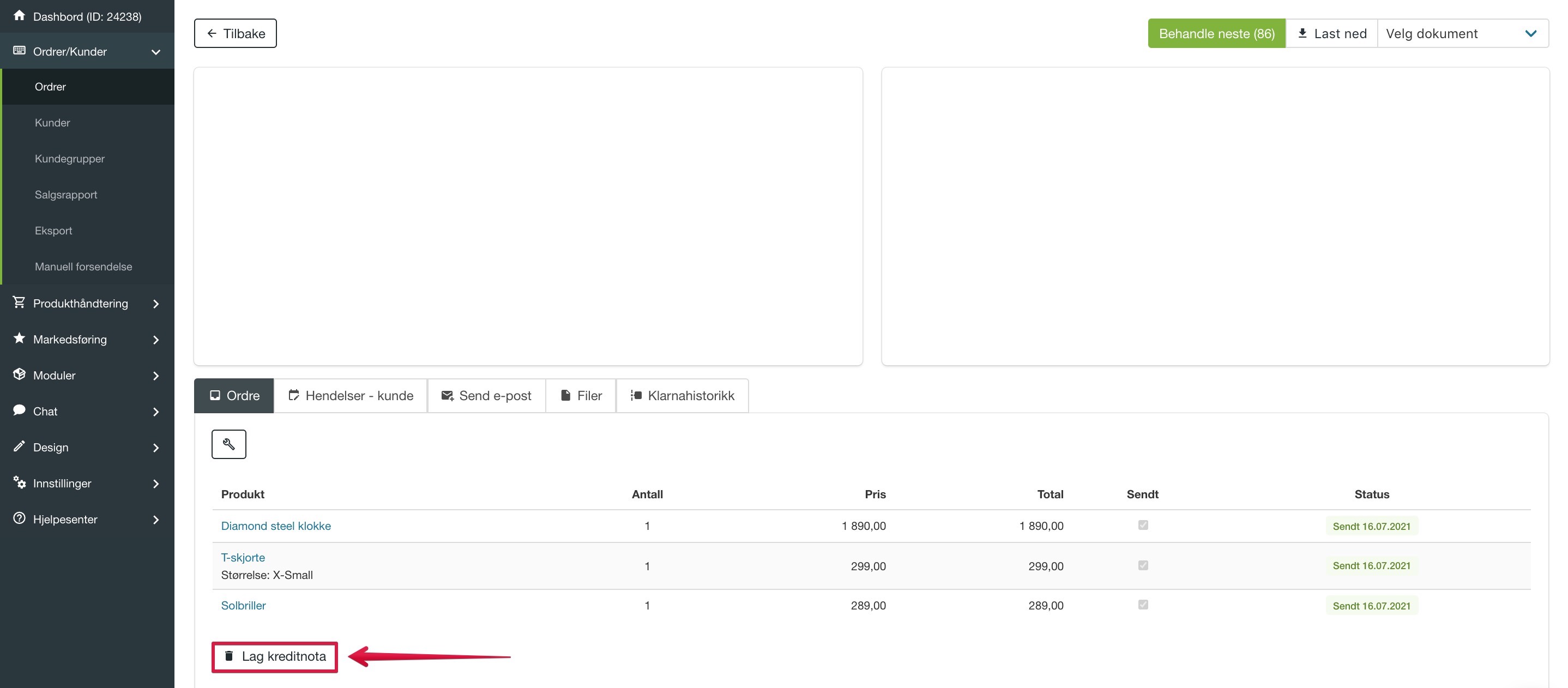Viewport: 1568px width, 688px height.
Task: Open the Klarnahistorikk tab
Action: pos(683,395)
